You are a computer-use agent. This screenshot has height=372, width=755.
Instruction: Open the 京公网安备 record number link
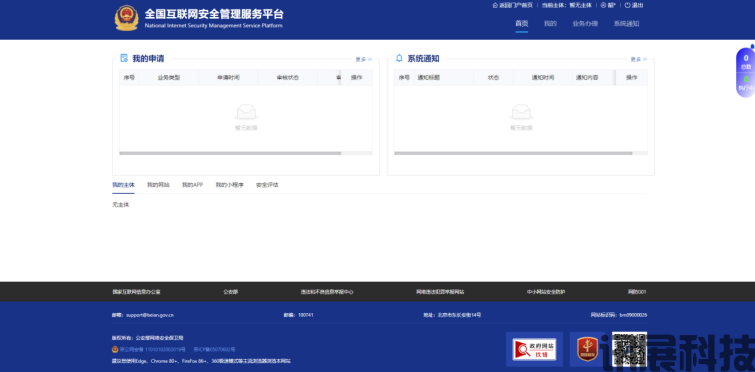(x=152, y=349)
